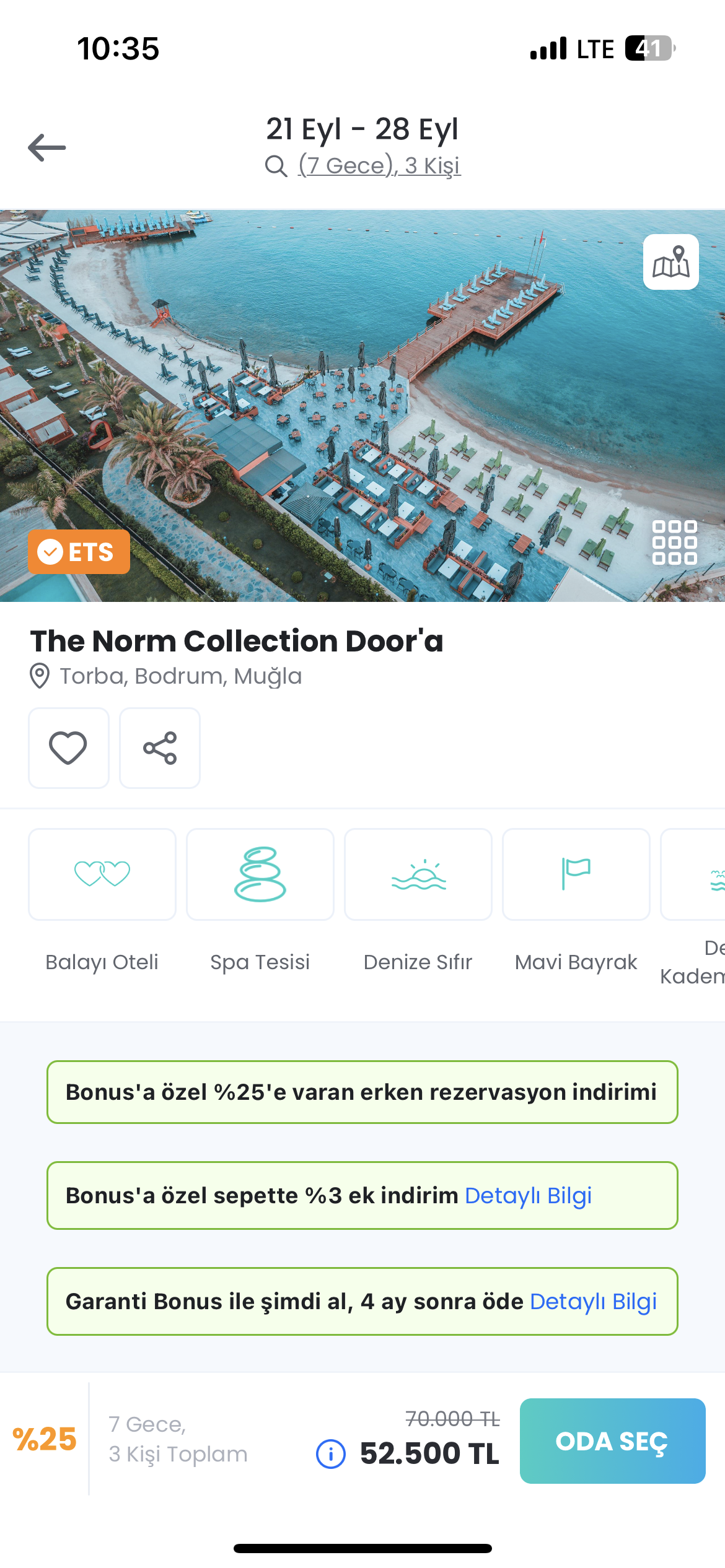Viewport: 725px width, 1568px height.
Task: Tap the search magnifier icon
Action: (x=276, y=166)
